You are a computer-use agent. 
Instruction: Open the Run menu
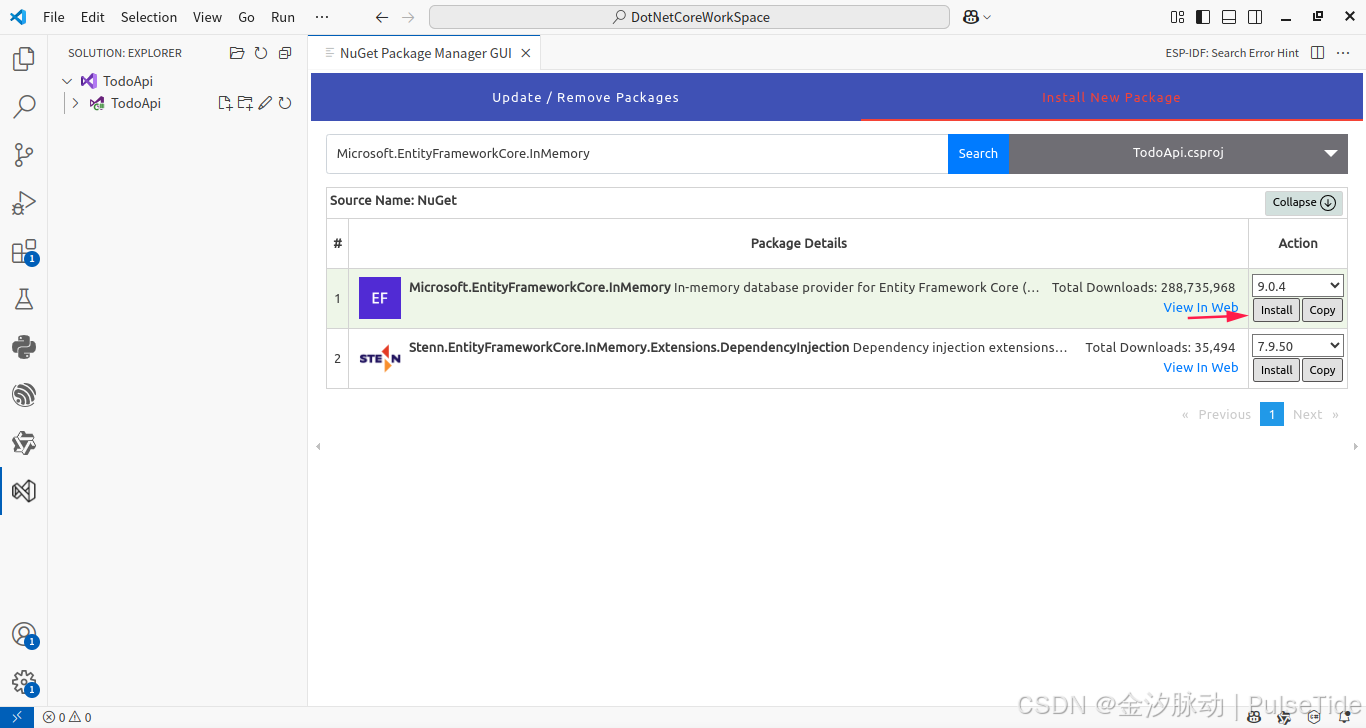coord(283,17)
